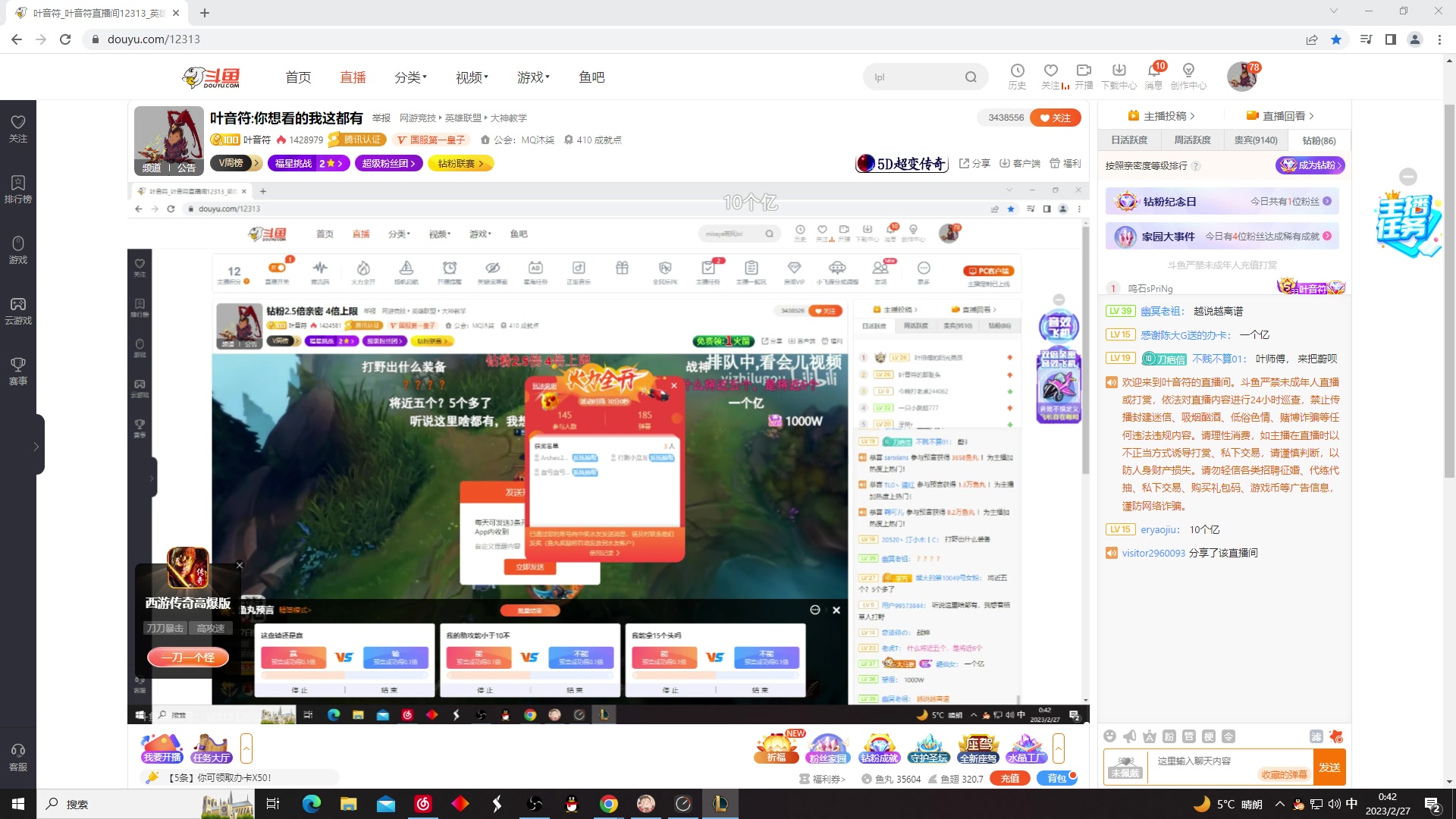Open the V周榜 arrow badge
The height and width of the screenshot is (819, 1456).
(x=237, y=163)
